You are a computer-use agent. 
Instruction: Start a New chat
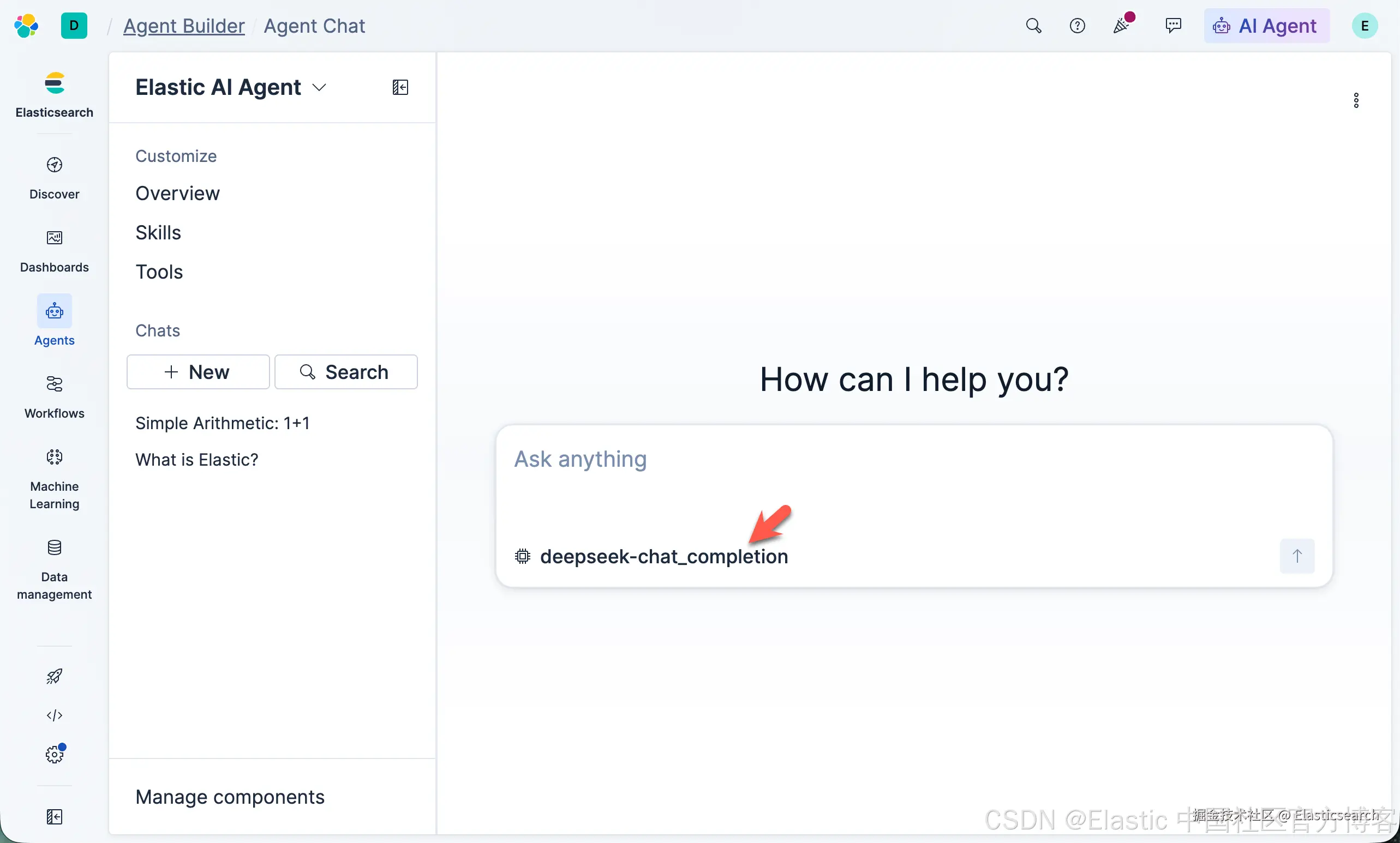click(198, 372)
